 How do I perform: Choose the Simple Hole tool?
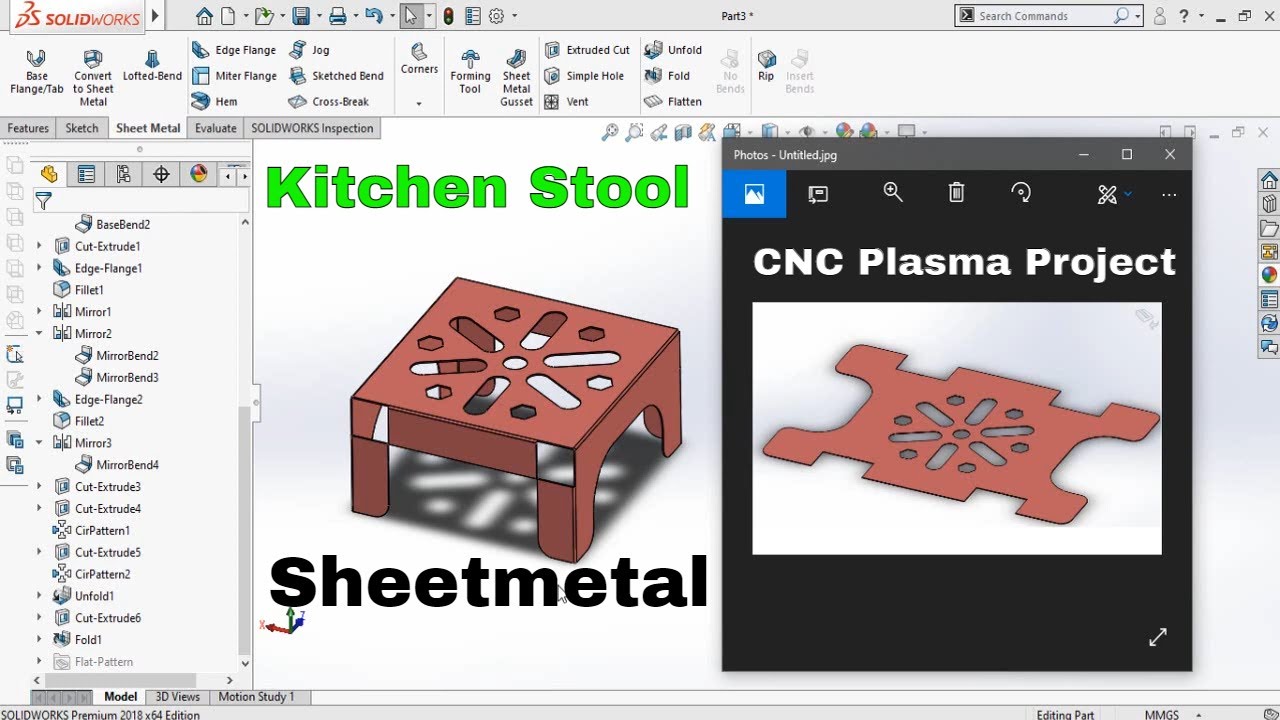tap(584, 76)
